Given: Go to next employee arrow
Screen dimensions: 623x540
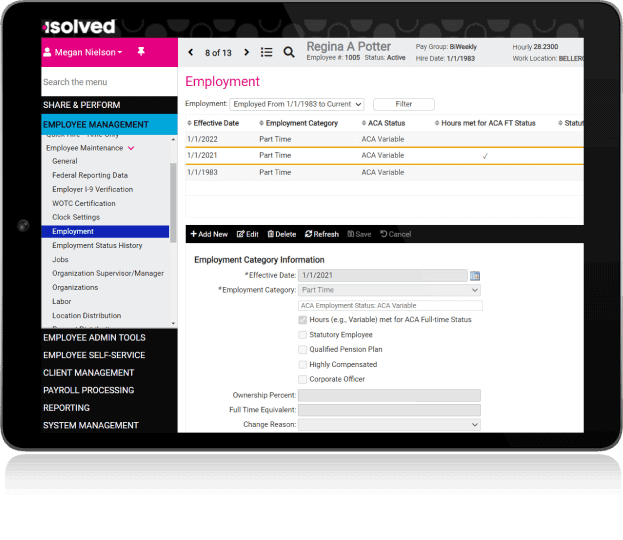Looking at the screenshot, I should (x=246, y=52).
